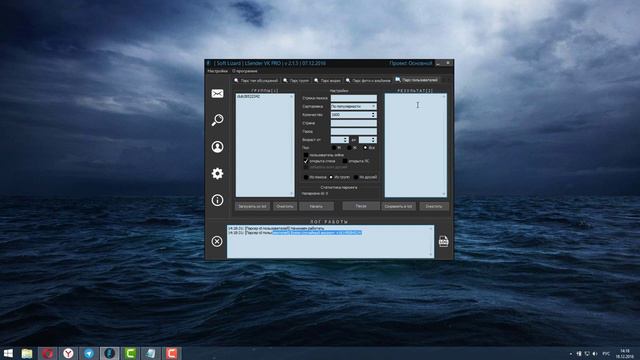The image size is (640, 360).
Task: Click the taskbar clock and date
Action: click(x=625, y=353)
